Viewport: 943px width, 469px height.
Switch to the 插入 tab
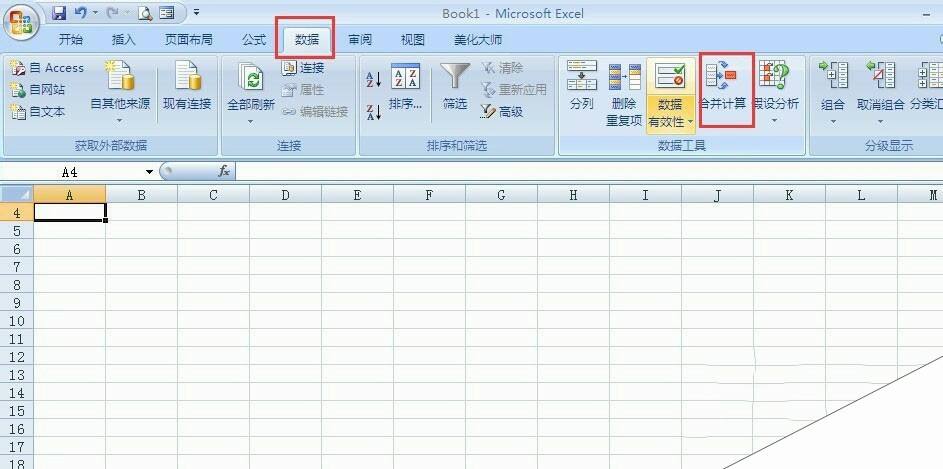pos(124,40)
